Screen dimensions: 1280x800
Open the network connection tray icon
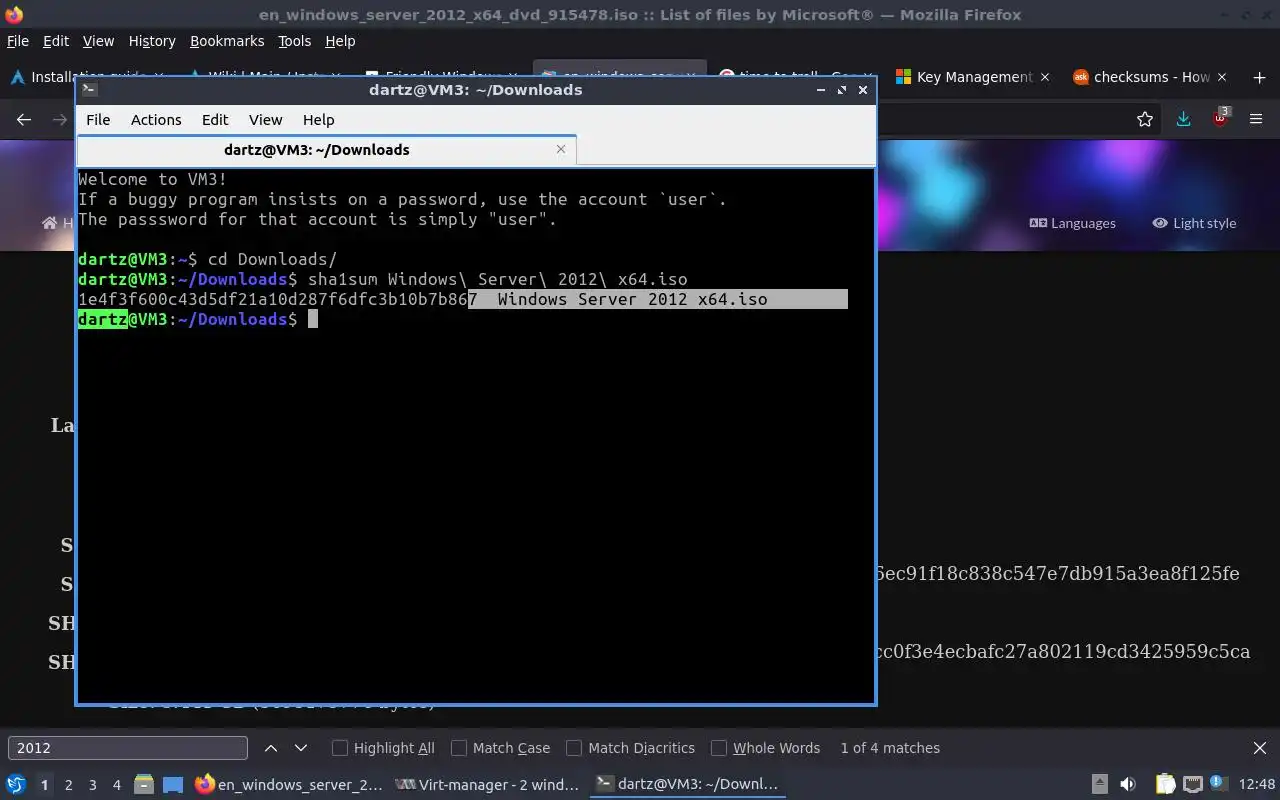tap(1192, 784)
